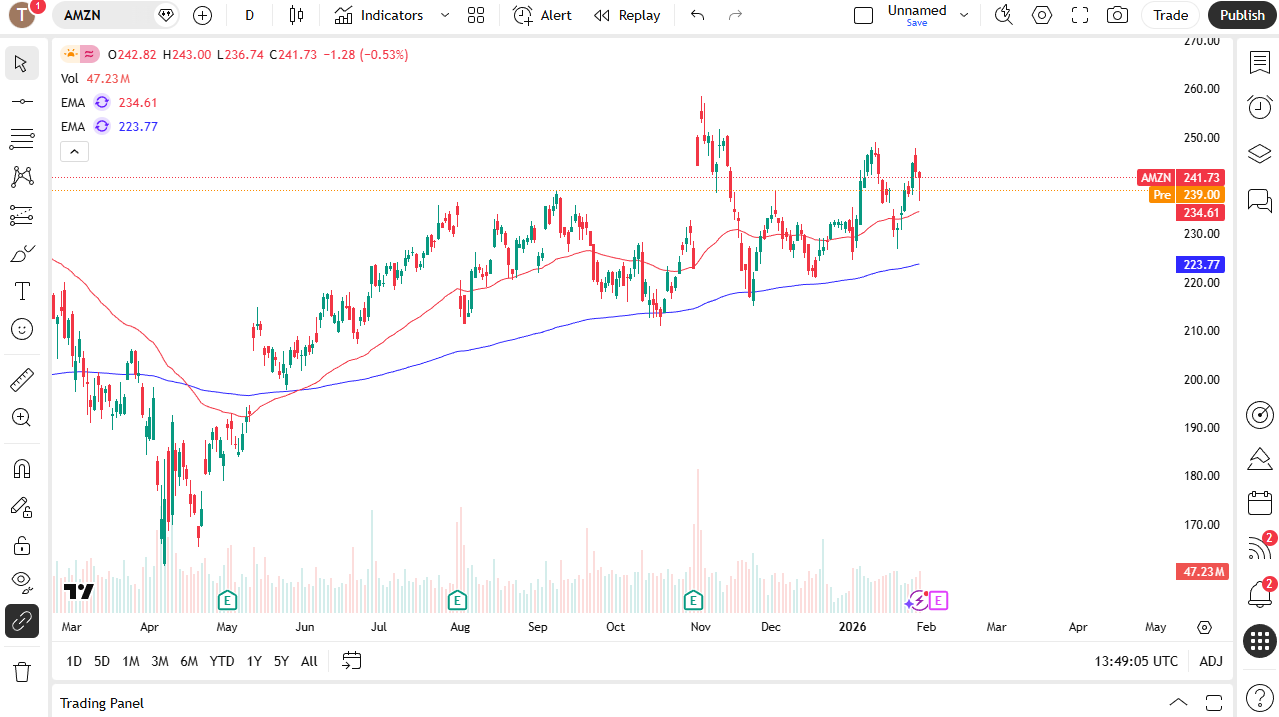Open the alerts clock panel
Image resolution: width=1279 pixels, height=717 pixels.
(1259, 107)
